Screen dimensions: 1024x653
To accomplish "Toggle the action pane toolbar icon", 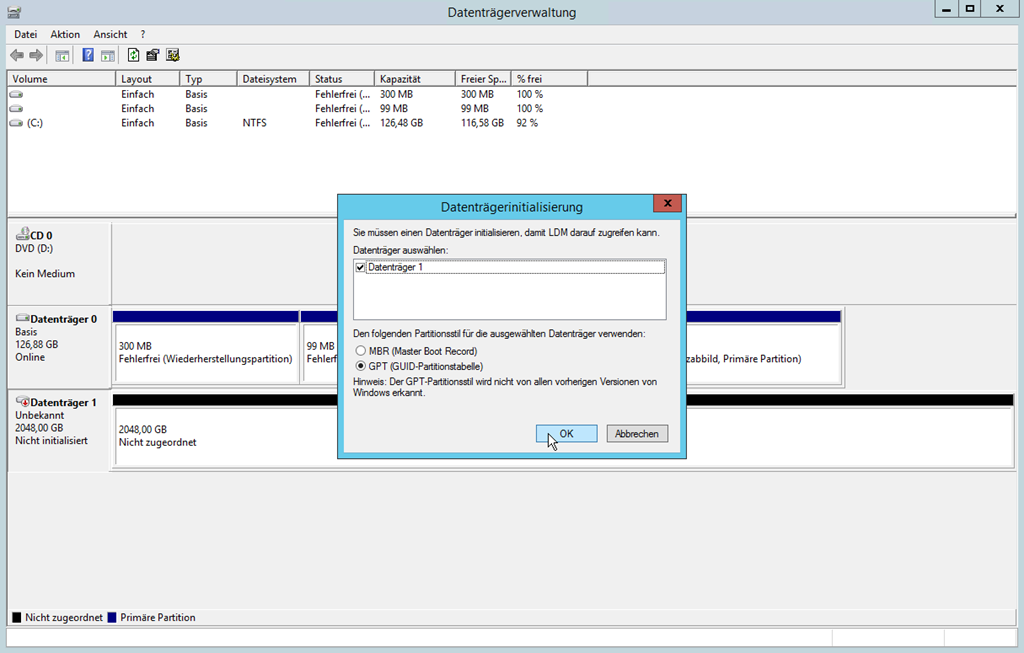I will point(107,55).
